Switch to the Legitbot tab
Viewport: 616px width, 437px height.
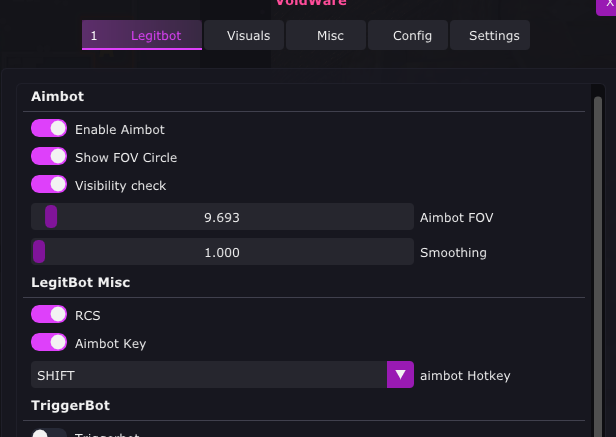click(x=142, y=36)
